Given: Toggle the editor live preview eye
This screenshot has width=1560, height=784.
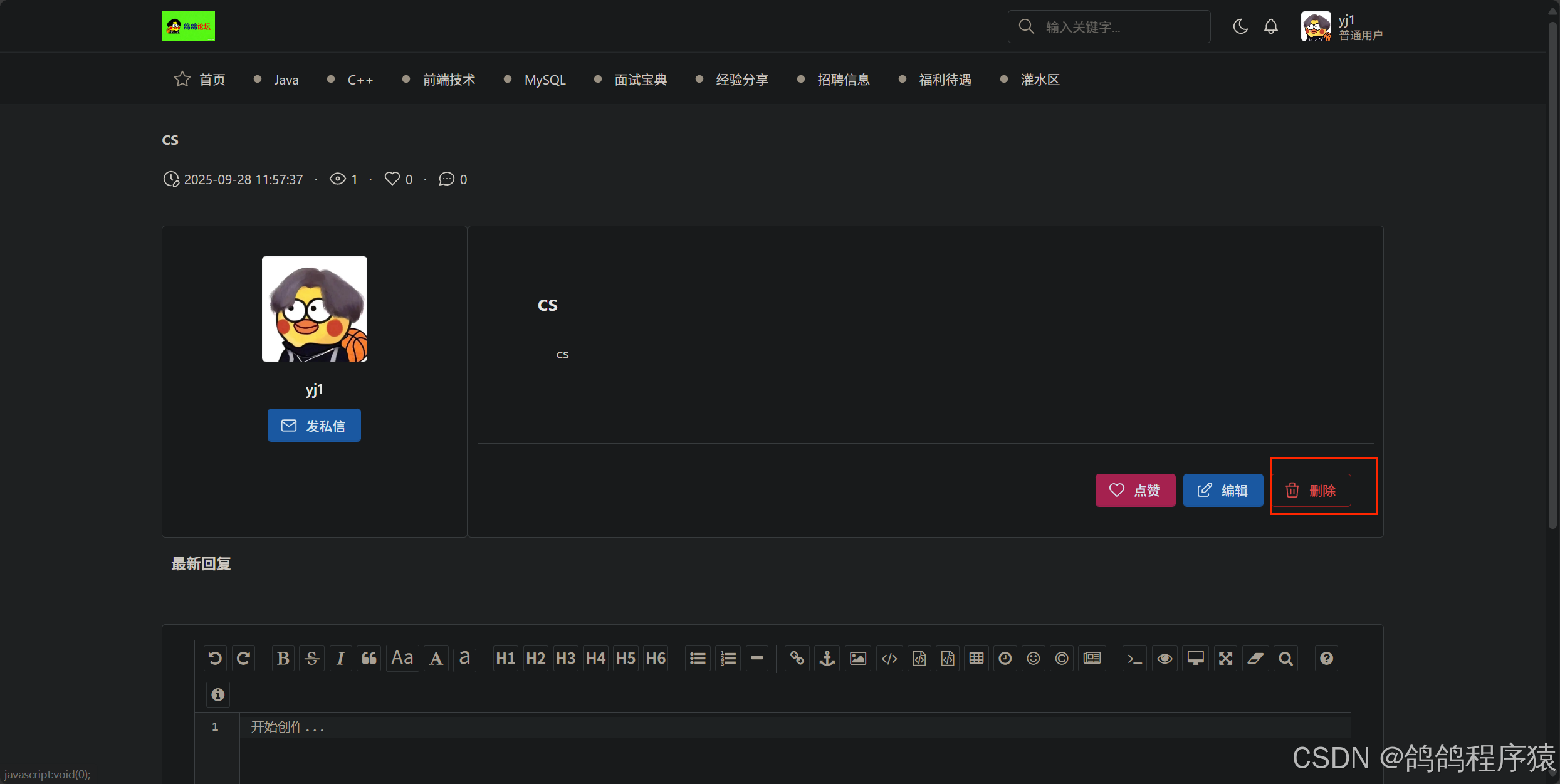Looking at the screenshot, I should click(1165, 658).
